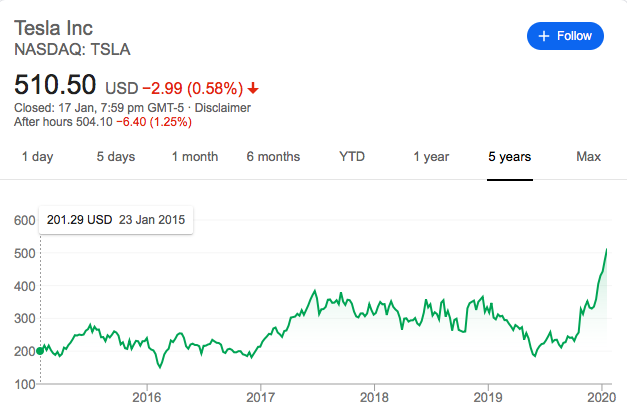Open the YTD chart range

click(x=352, y=156)
